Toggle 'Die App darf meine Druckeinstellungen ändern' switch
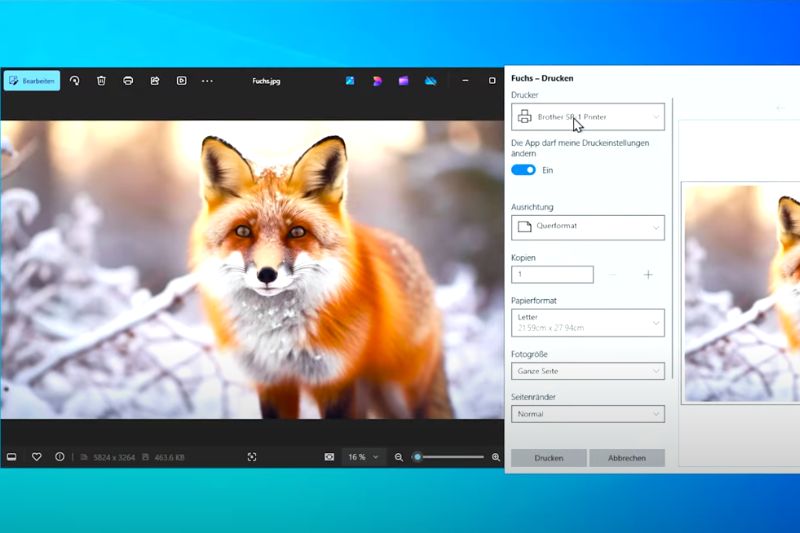Image resolution: width=800 pixels, height=533 pixels. pos(523,170)
